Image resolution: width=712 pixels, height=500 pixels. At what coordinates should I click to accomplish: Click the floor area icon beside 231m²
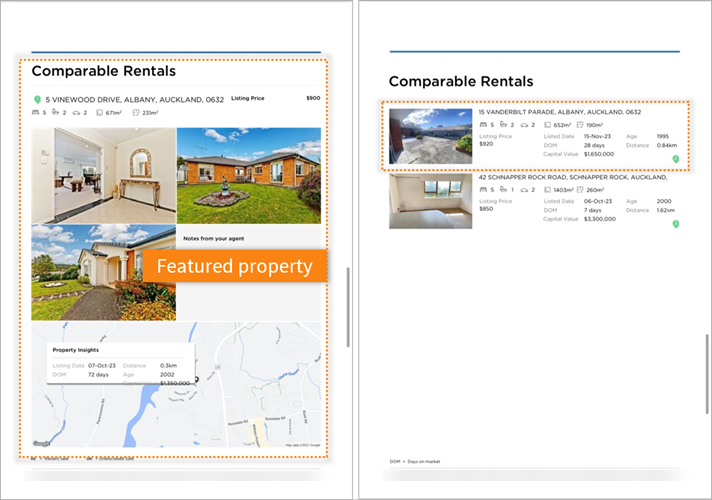pos(136,113)
